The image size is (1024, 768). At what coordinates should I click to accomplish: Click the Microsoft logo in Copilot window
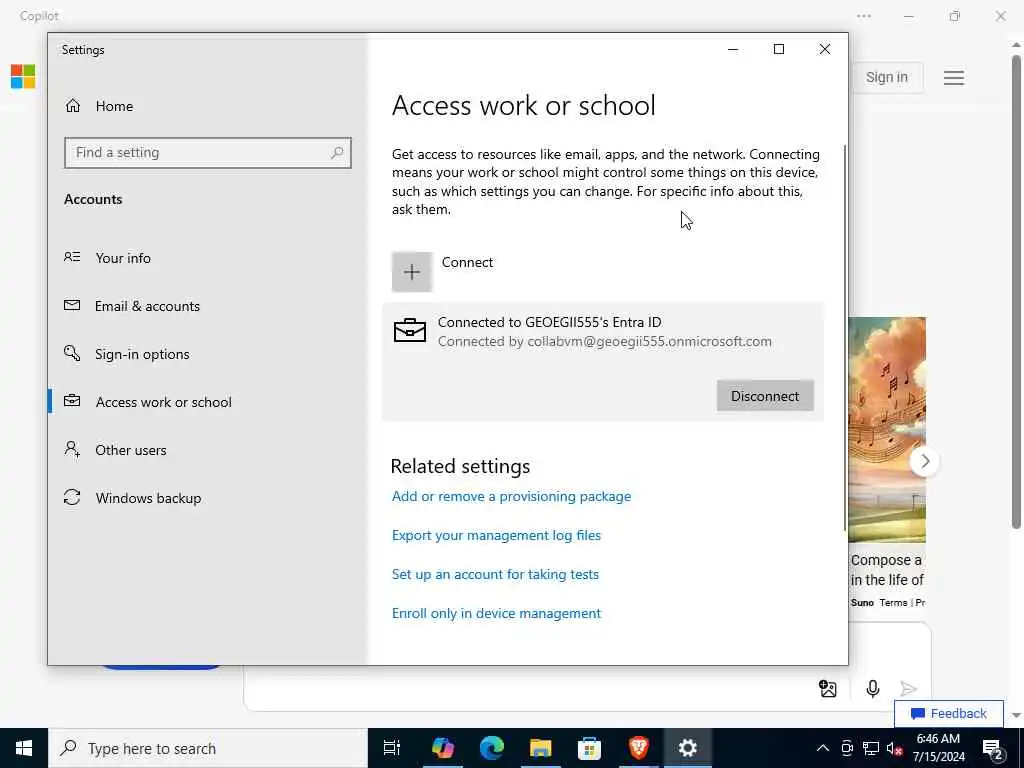[23, 76]
